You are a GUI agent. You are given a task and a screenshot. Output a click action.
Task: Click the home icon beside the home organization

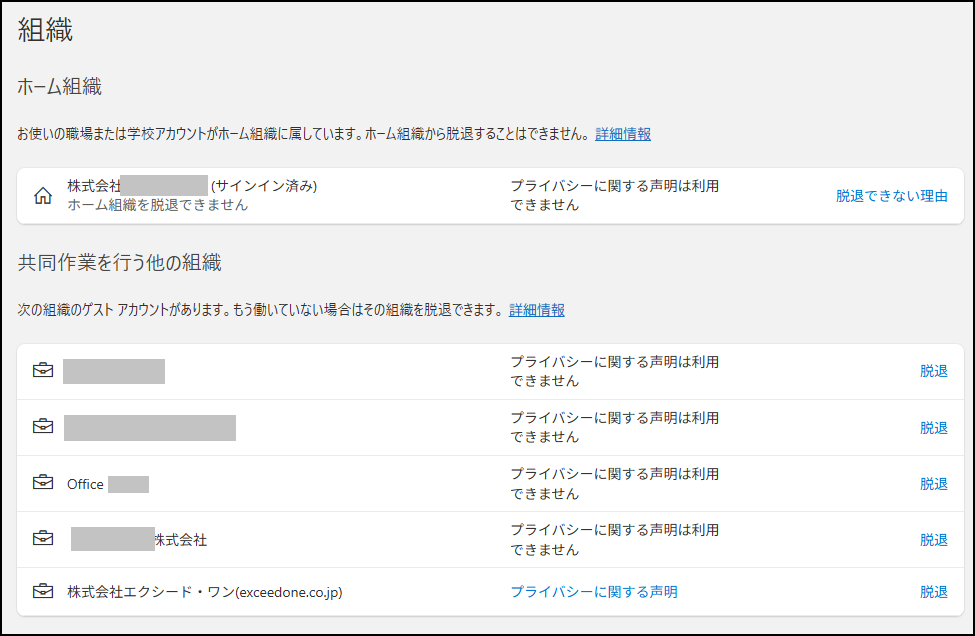pos(43,196)
